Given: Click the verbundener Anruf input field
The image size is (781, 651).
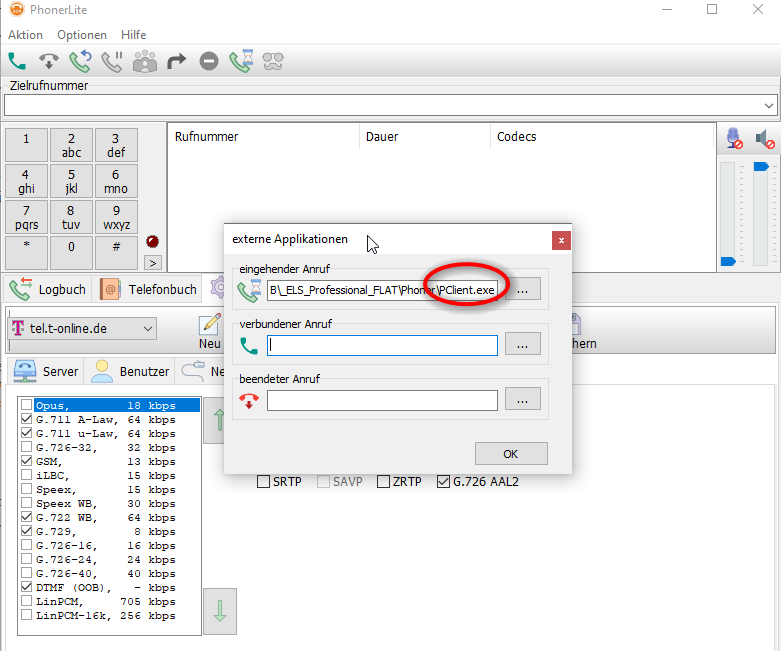Looking at the screenshot, I should (x=382, y=345).
